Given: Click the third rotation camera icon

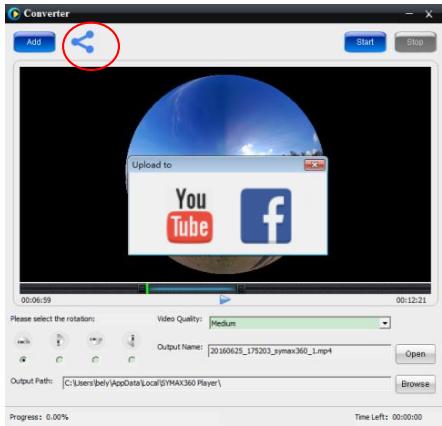Looking at the screenshot, I should point(96,340).
